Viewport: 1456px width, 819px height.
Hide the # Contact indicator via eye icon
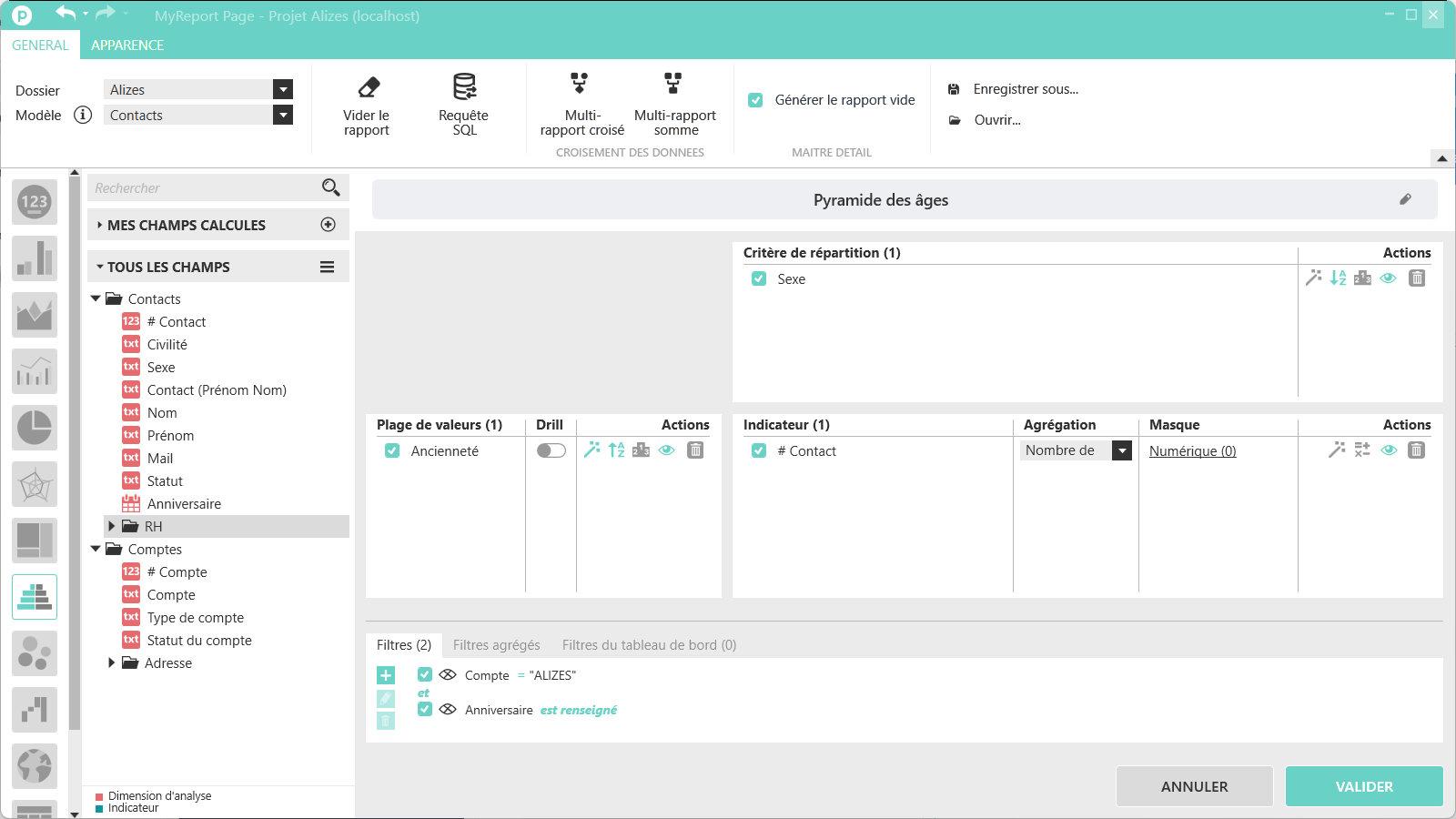tap(1389, 450)
